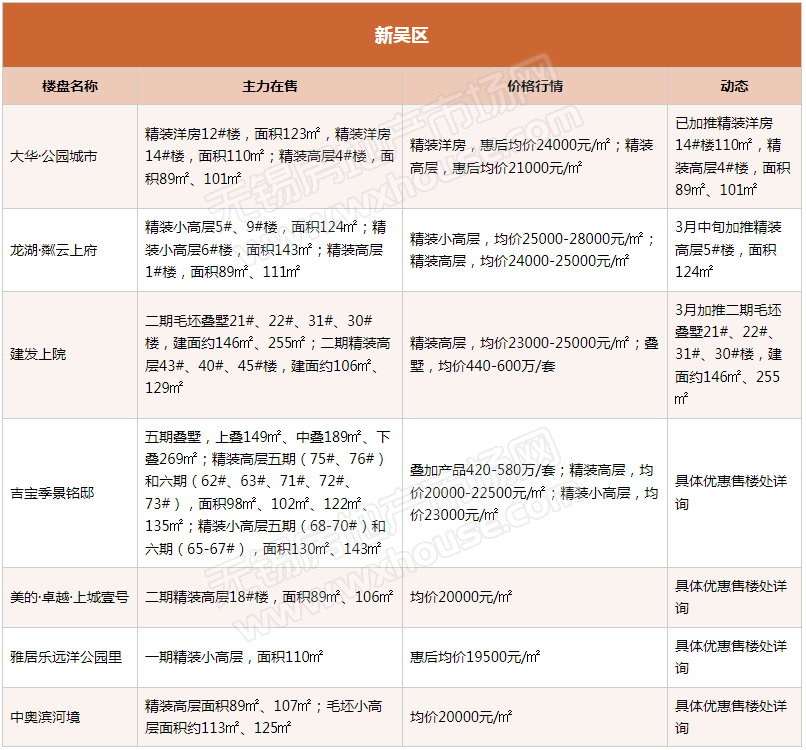The image size is (806, 750).
Task: Select the 雅居乐远洋公园里 property name
Action: (66, 657)
